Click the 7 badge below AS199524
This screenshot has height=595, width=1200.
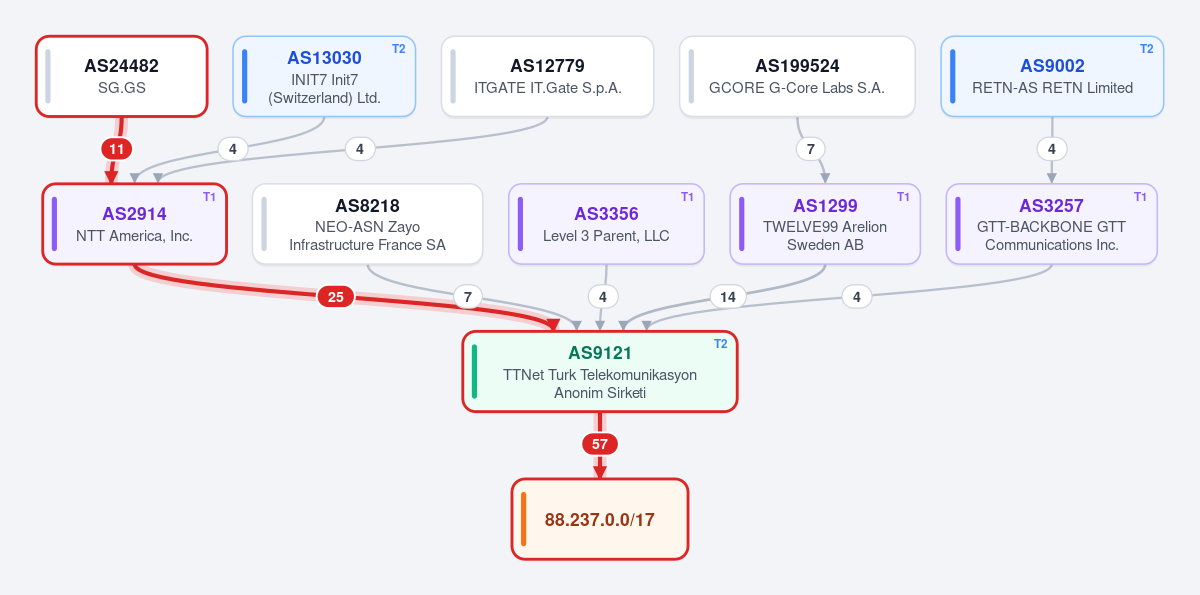[x=811, y=149]
